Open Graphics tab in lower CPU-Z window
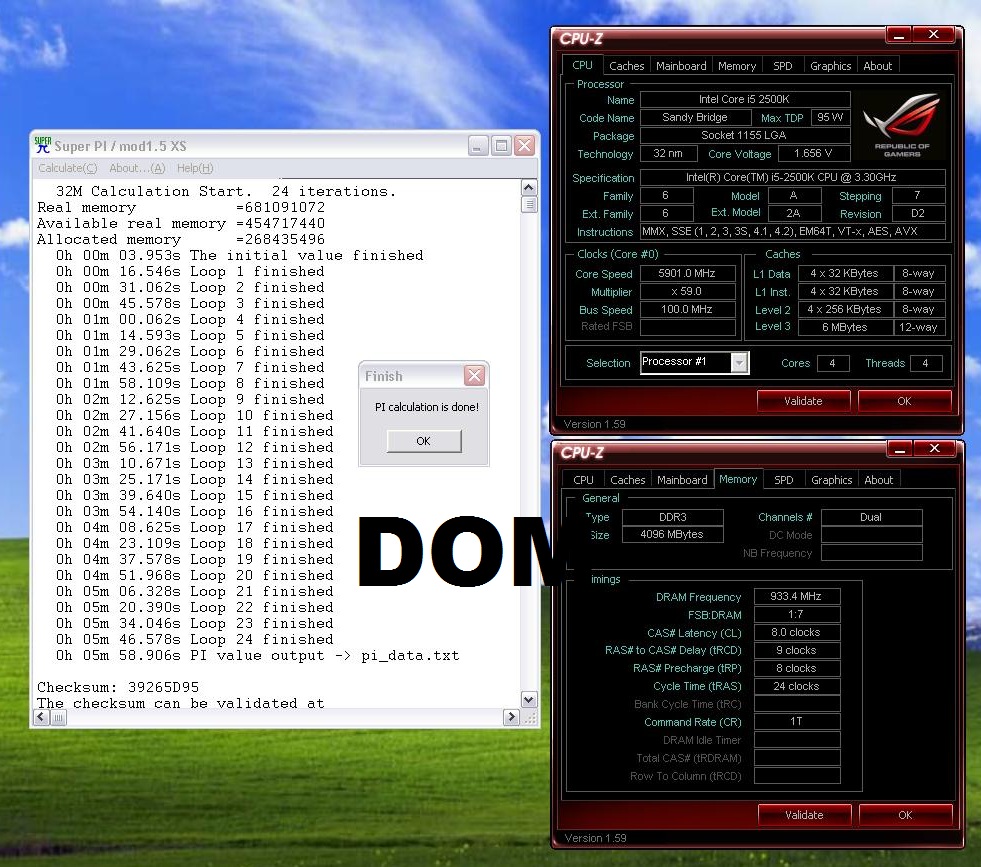This screenshot has height=867, width=981. coord(832,480)
